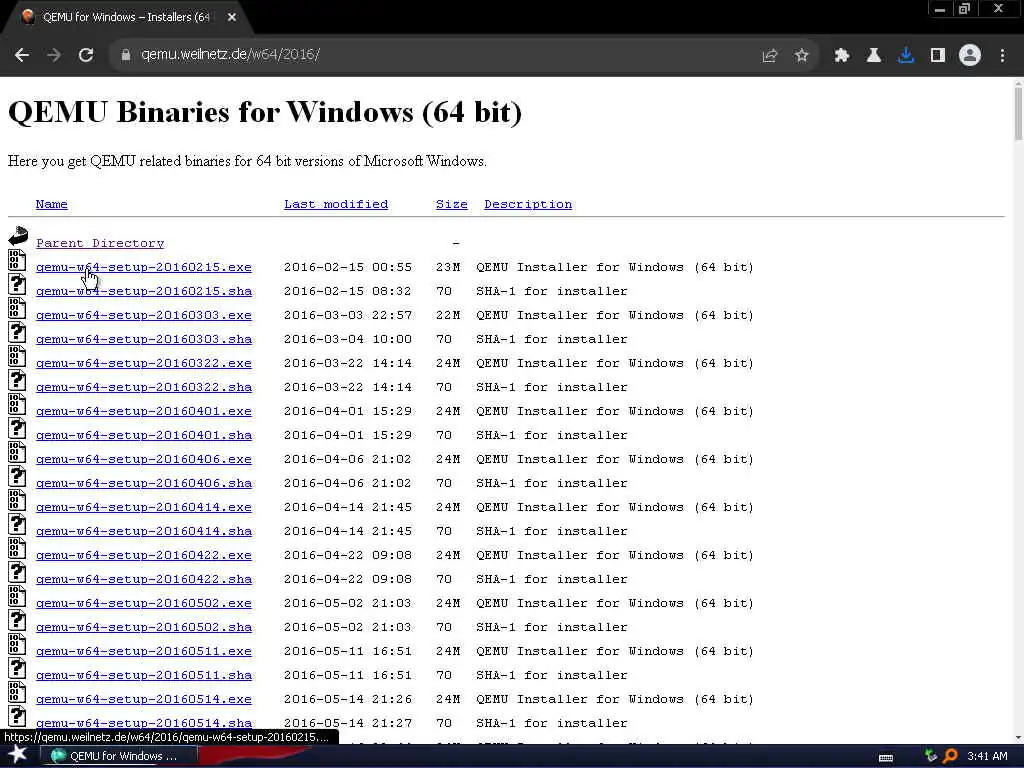Click the 2016-02-15 00:55 date text
1024x768 pixels.
point(347,267)
